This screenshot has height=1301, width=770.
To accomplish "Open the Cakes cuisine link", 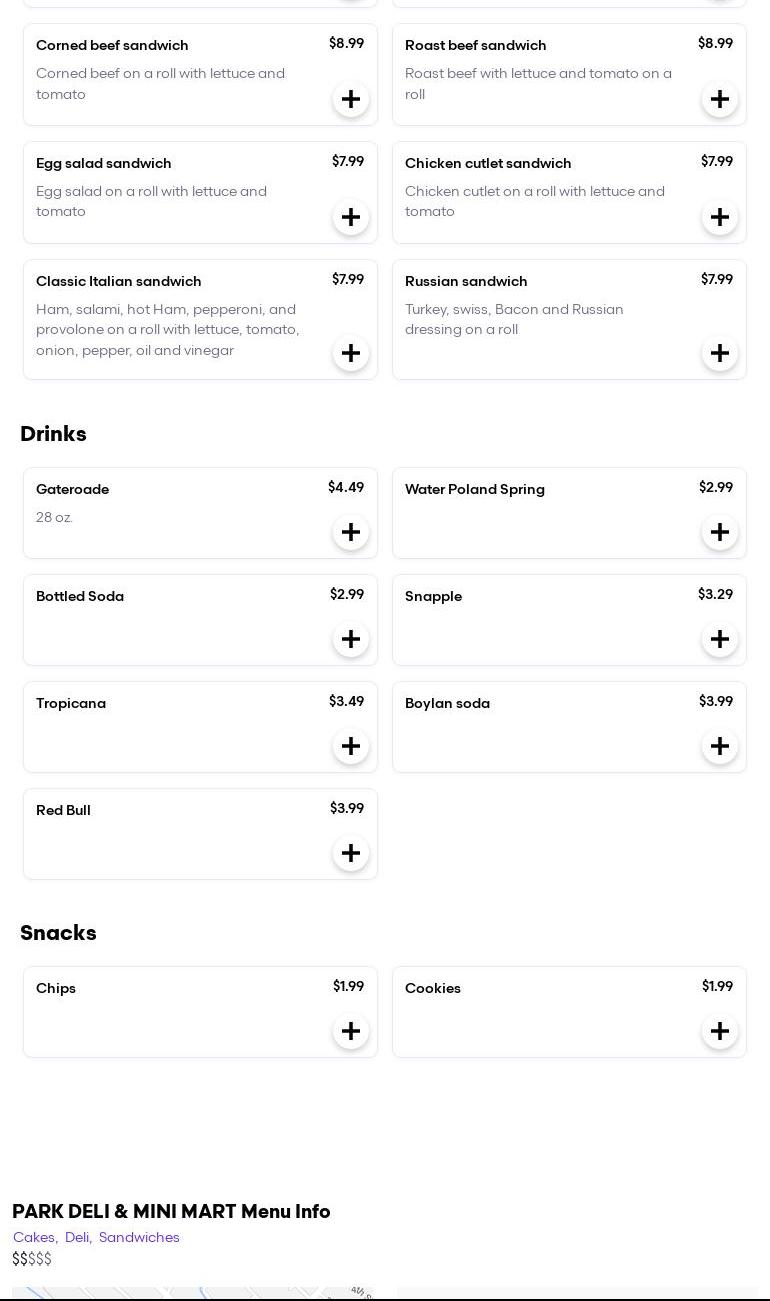I will click(34, 1237).
